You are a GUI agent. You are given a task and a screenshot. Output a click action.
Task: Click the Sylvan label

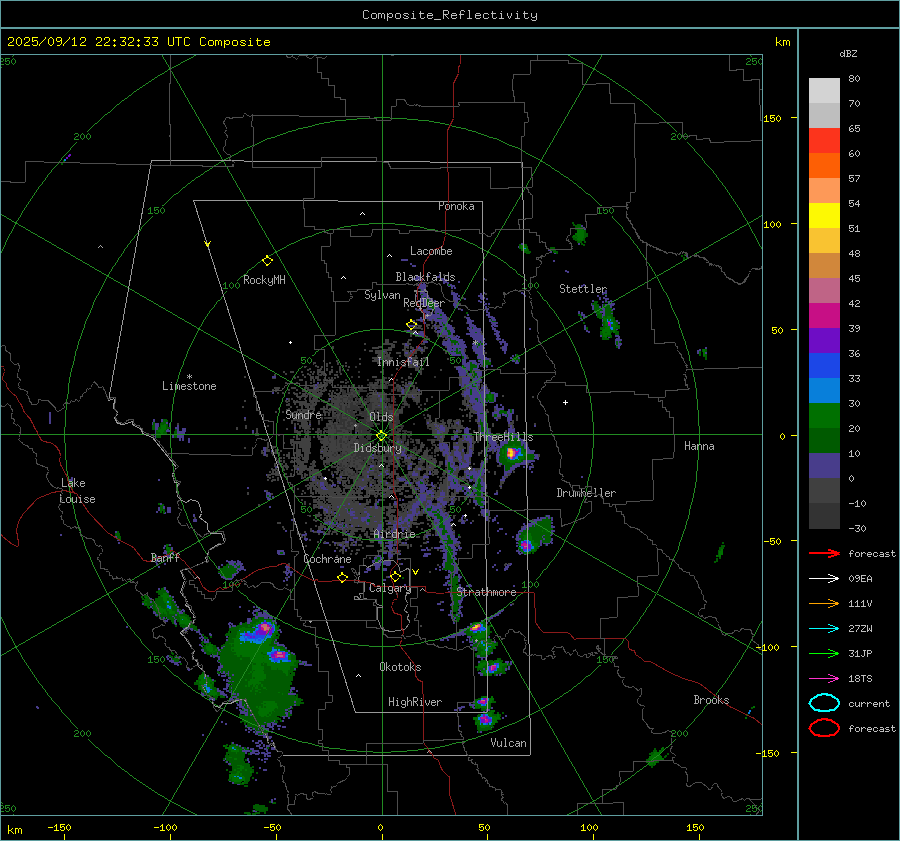pyautogui.click(x=382, y=295)
